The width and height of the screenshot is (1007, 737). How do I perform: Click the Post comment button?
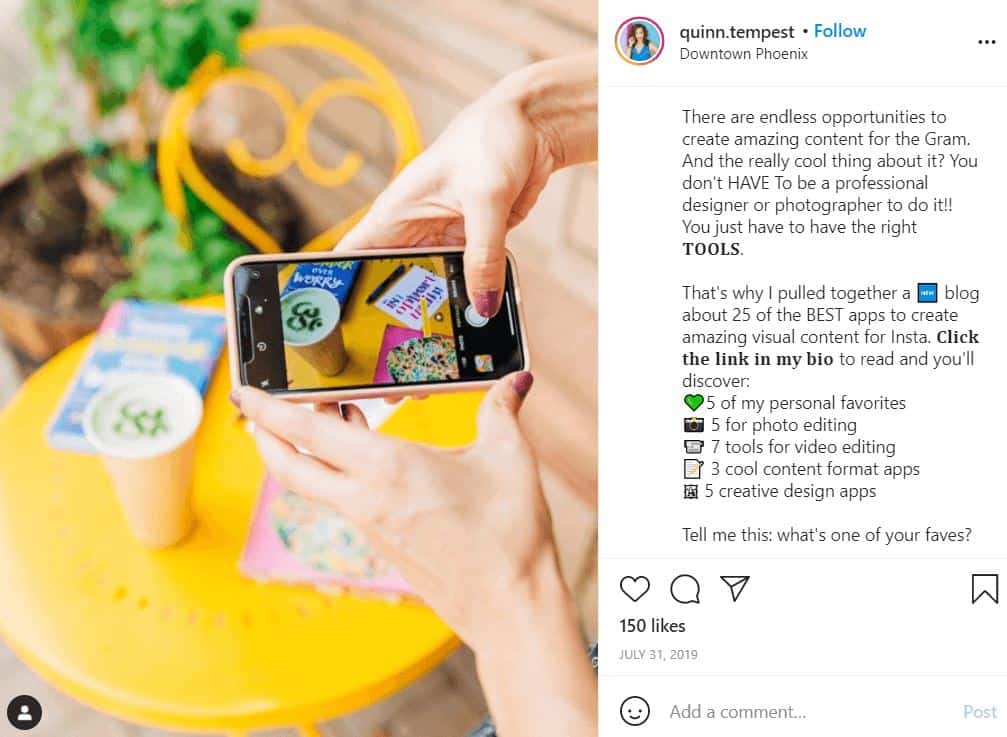pyautogui.click(x=979, y=711)
